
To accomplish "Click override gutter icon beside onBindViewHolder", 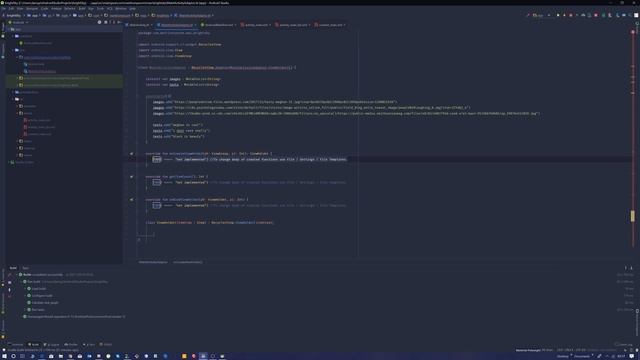I will pyautogui.click(x=131, y=200).
